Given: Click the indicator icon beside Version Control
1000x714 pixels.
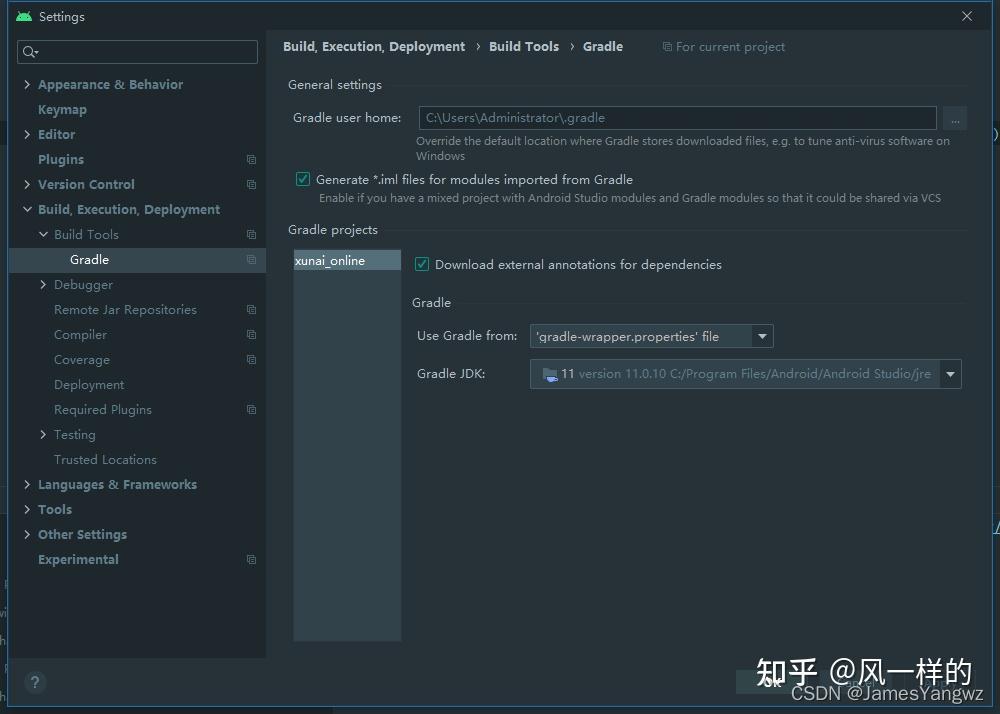Looking at the screenshot, I should point(250,184).
